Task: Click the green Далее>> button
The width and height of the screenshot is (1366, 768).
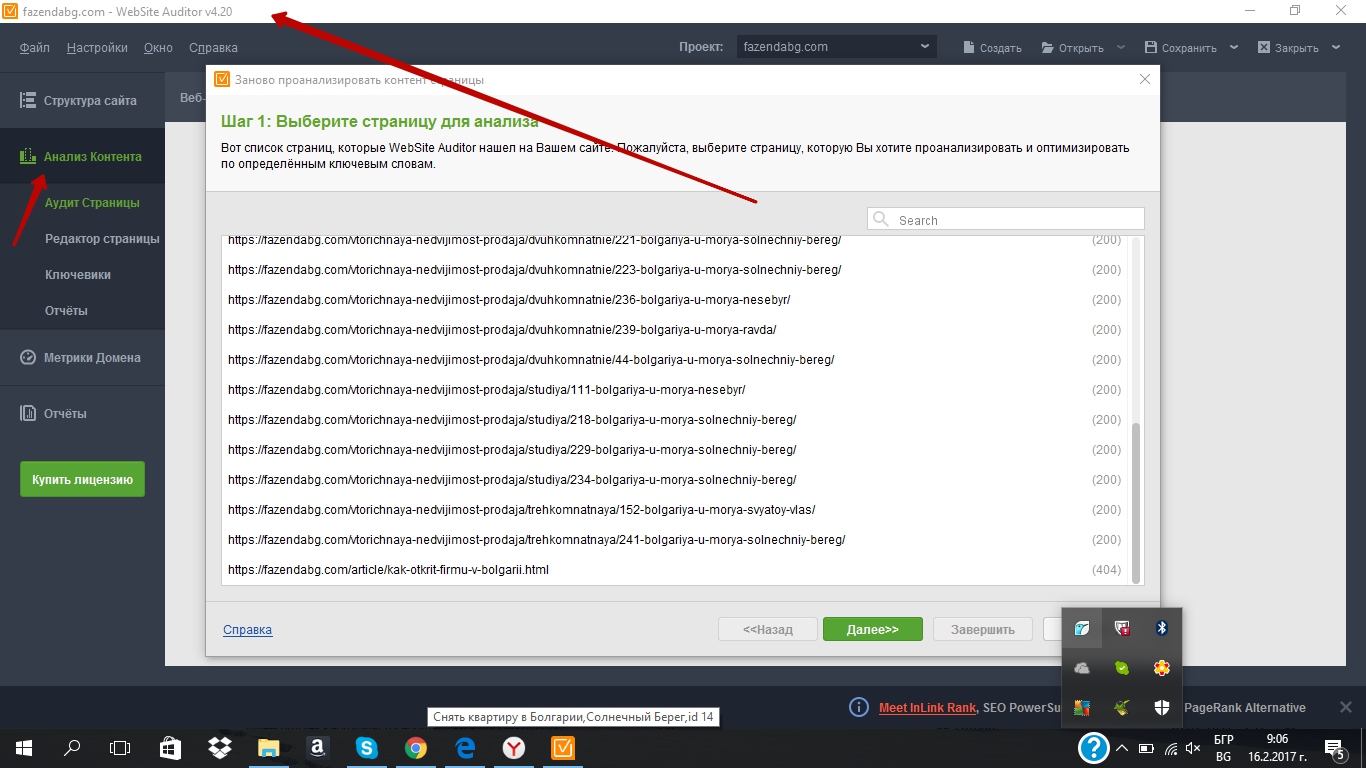Action: point(872,629)
